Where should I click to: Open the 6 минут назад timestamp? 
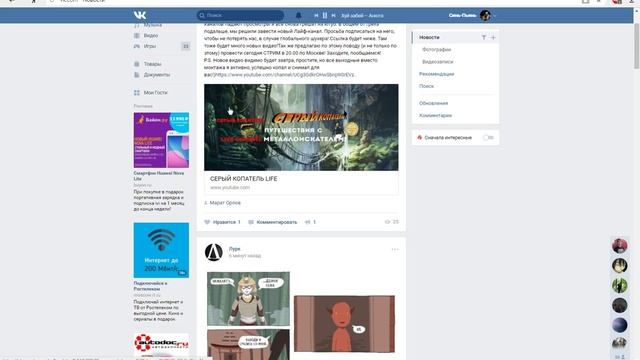(x=245, y=256)
